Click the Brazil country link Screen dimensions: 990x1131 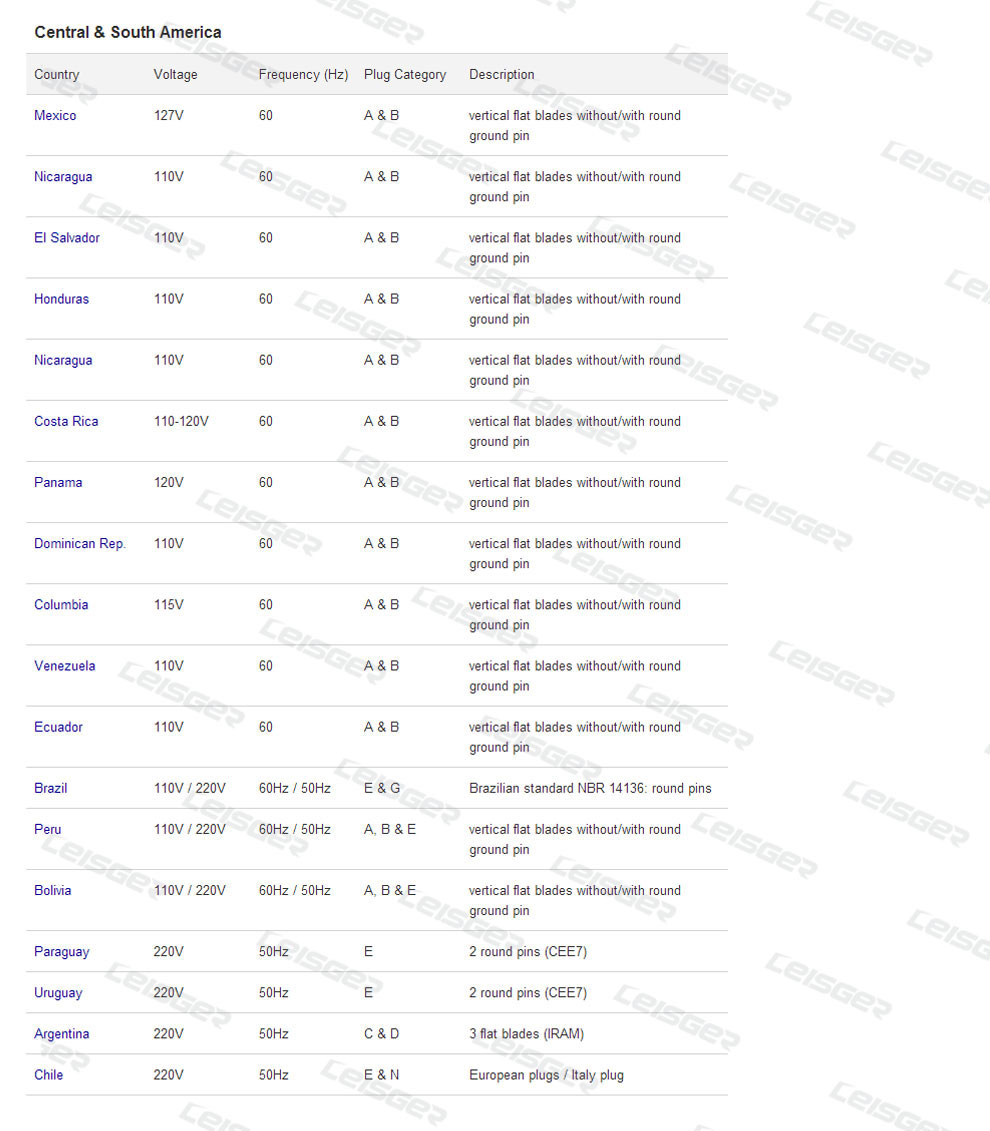click(x=51, y=788)
